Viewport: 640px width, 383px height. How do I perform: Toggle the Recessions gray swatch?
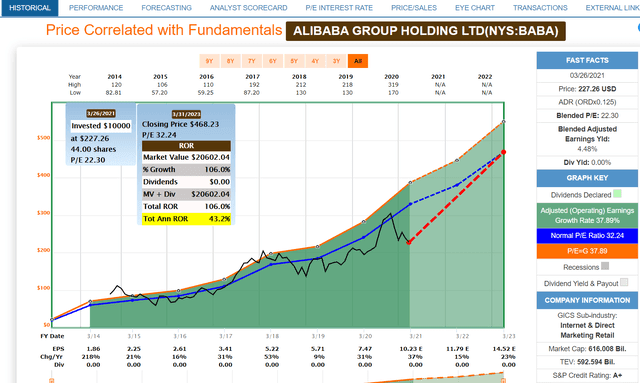point(605,266)
